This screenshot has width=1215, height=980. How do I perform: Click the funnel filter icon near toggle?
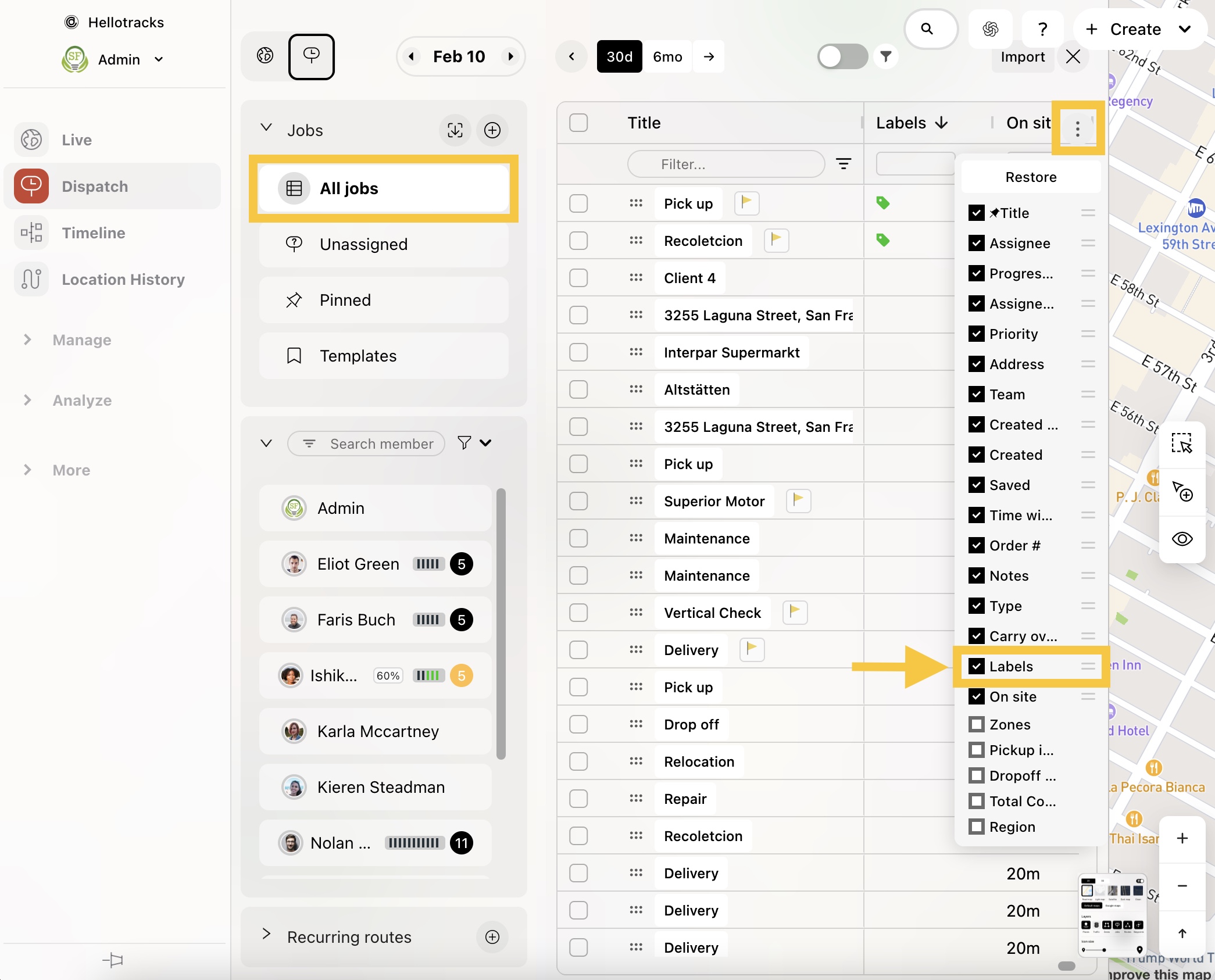(x=885, y=56)
